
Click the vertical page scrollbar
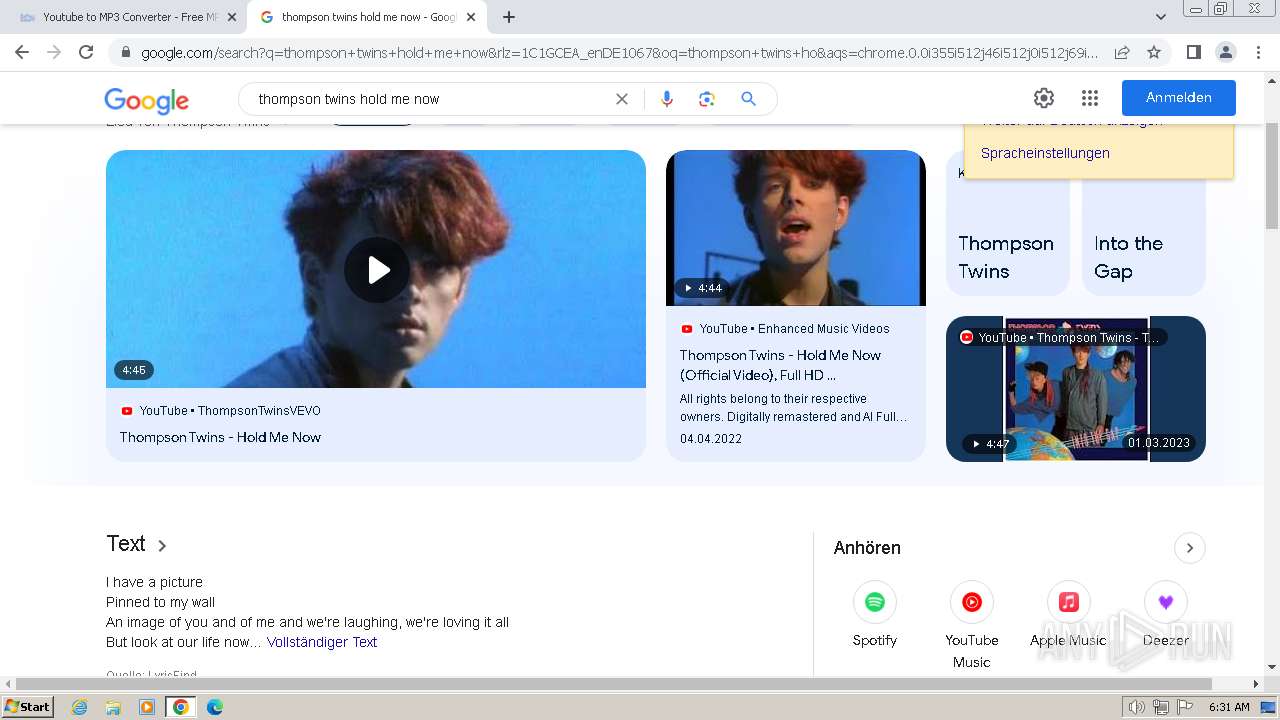pyautogui.click(x=1272, y=178)
